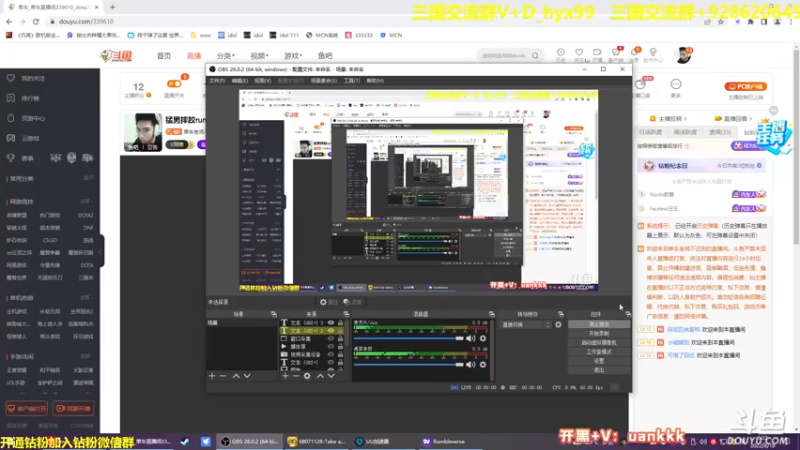Open OBS scene transition dropdown
This screenshot has height=450, width=800.
(526, 324)
